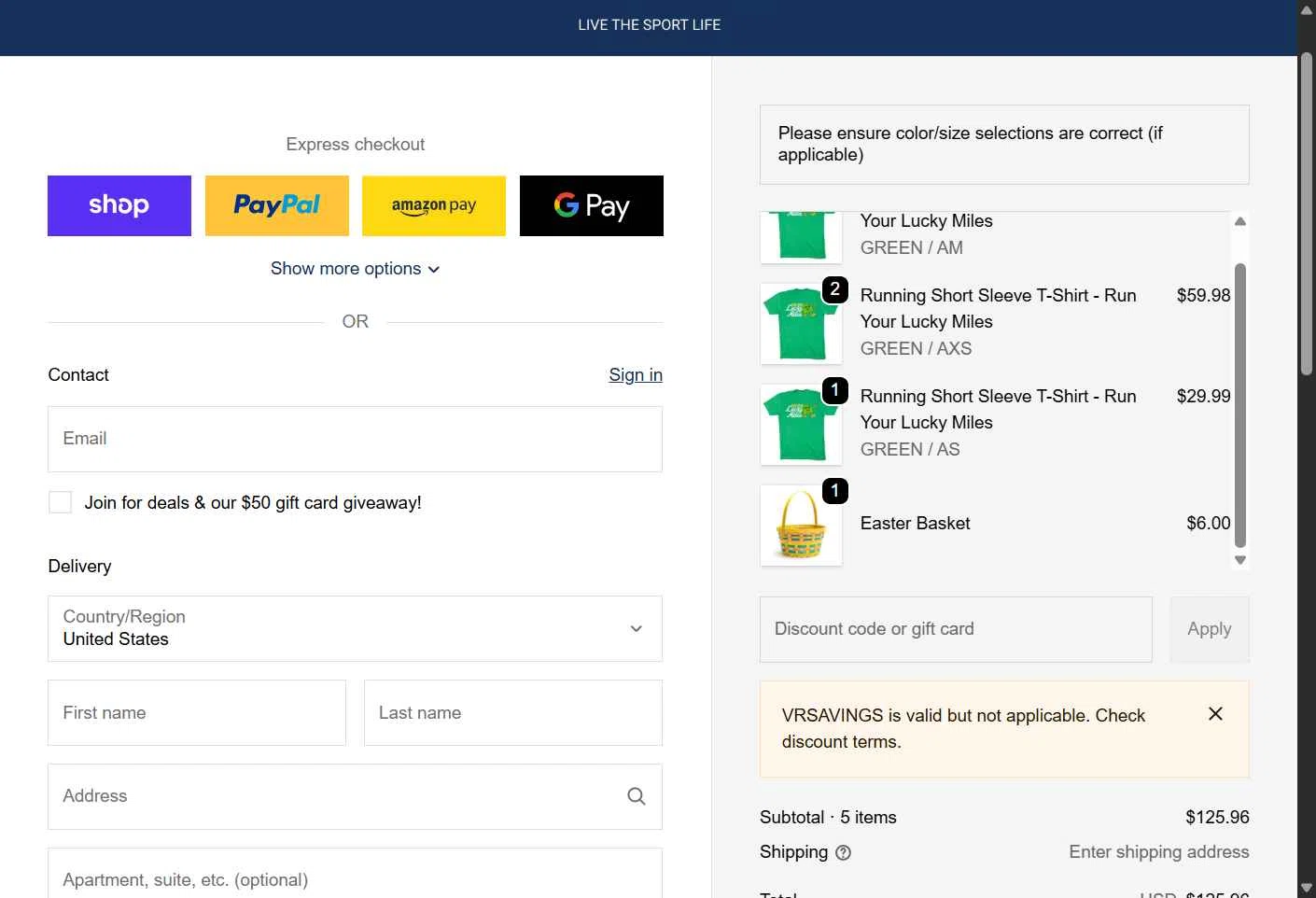The image size is (1316, 898).
Task: Check out with Google Pay
Action: point(592,205)
